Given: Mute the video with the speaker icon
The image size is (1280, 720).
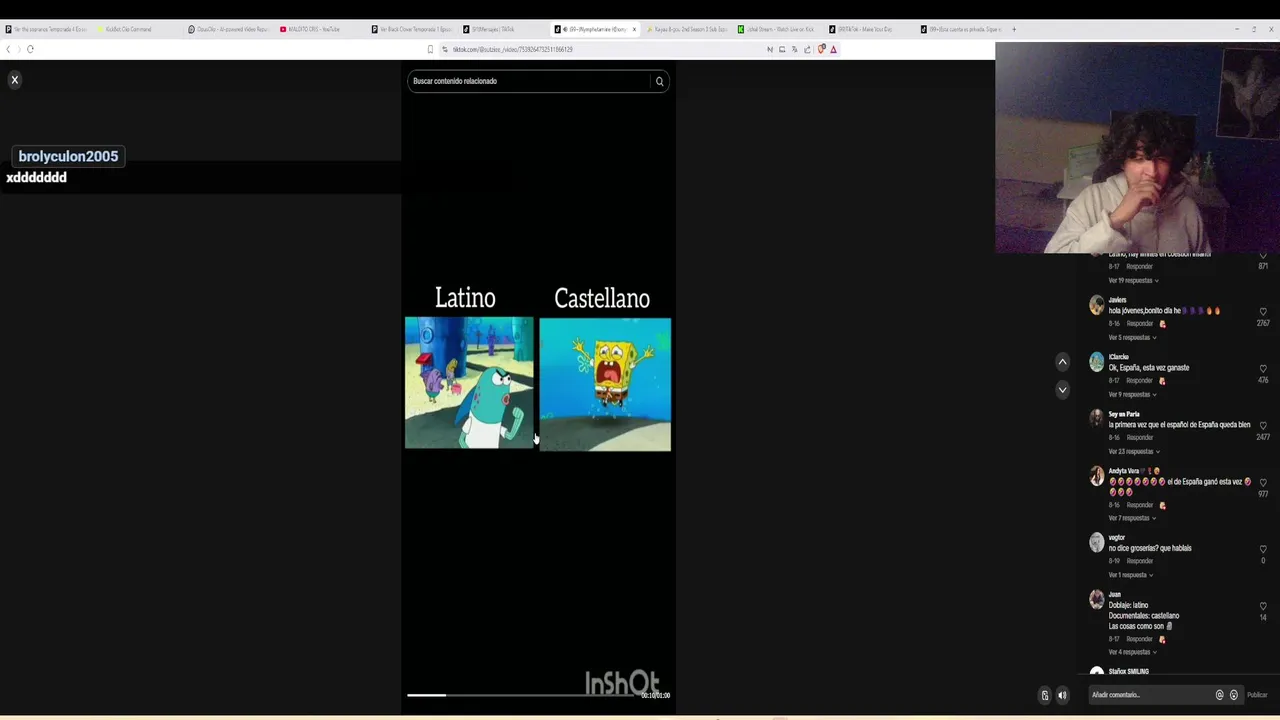Looking at the screenshot, I should pyautogui.click(x=1062, y=696).
